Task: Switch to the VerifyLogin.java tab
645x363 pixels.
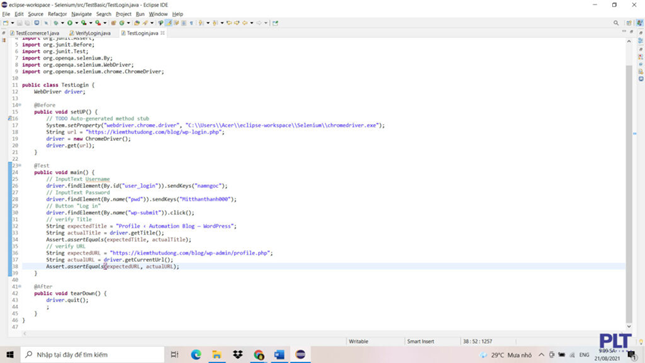Action: 90,33
